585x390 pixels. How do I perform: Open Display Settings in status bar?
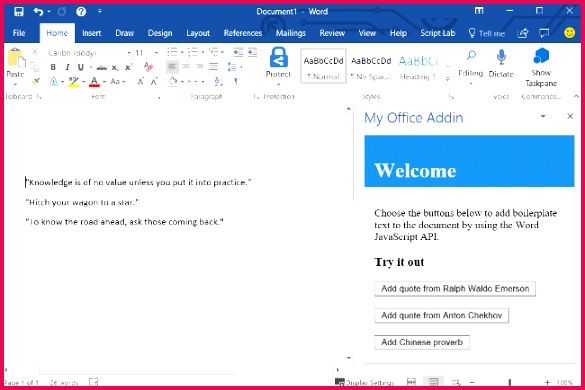pos(364,383)
